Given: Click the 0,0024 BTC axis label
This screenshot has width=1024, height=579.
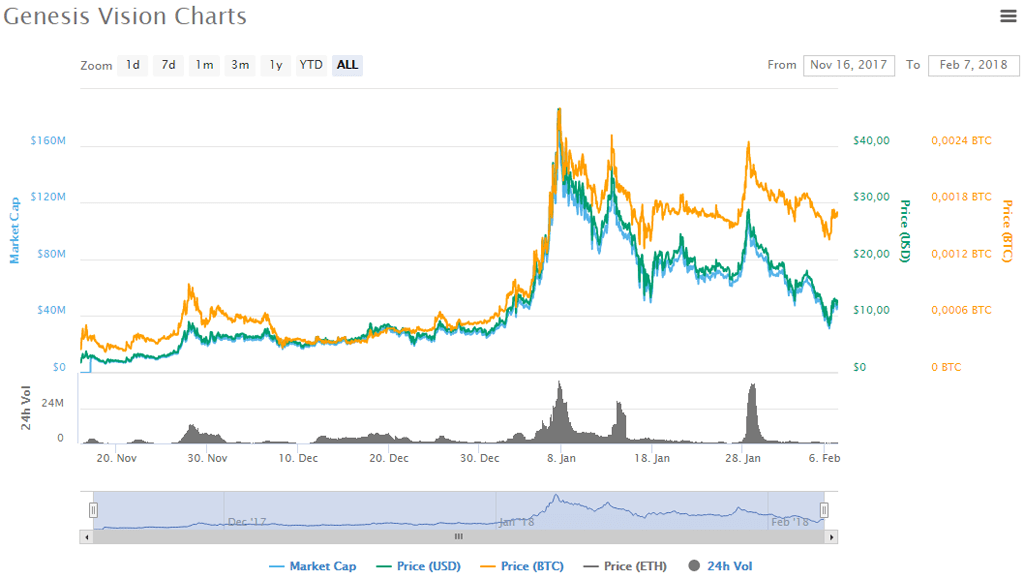Looking at the screenshot, I should point(961,140).
